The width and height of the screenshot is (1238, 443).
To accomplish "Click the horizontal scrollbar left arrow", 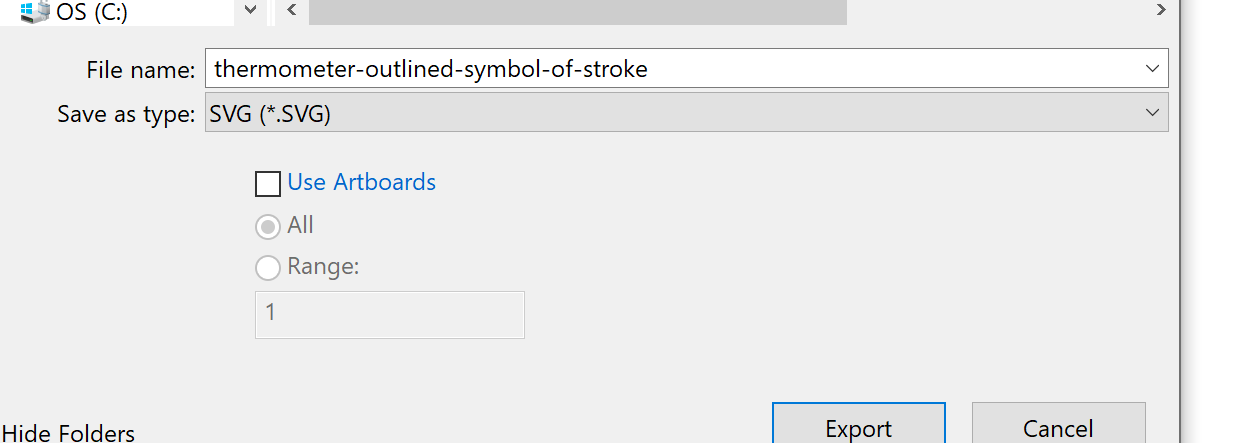I will point(291,10).
